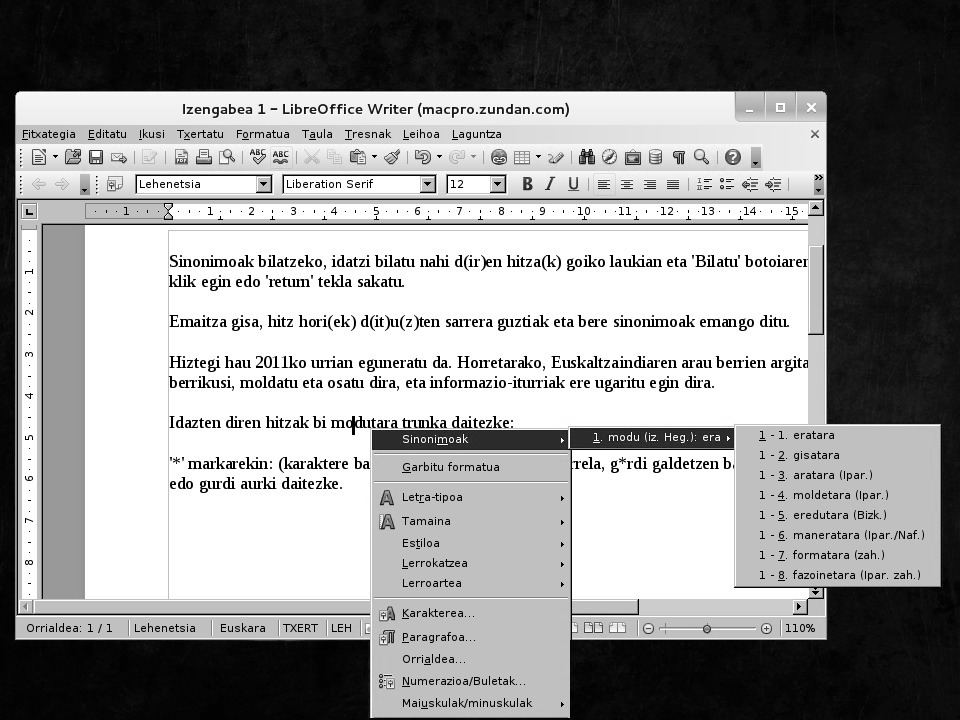This screenshot has width=960, height=720.
Task: Open the Liberation Serif font dropdown
Action: tap(427, 184)
